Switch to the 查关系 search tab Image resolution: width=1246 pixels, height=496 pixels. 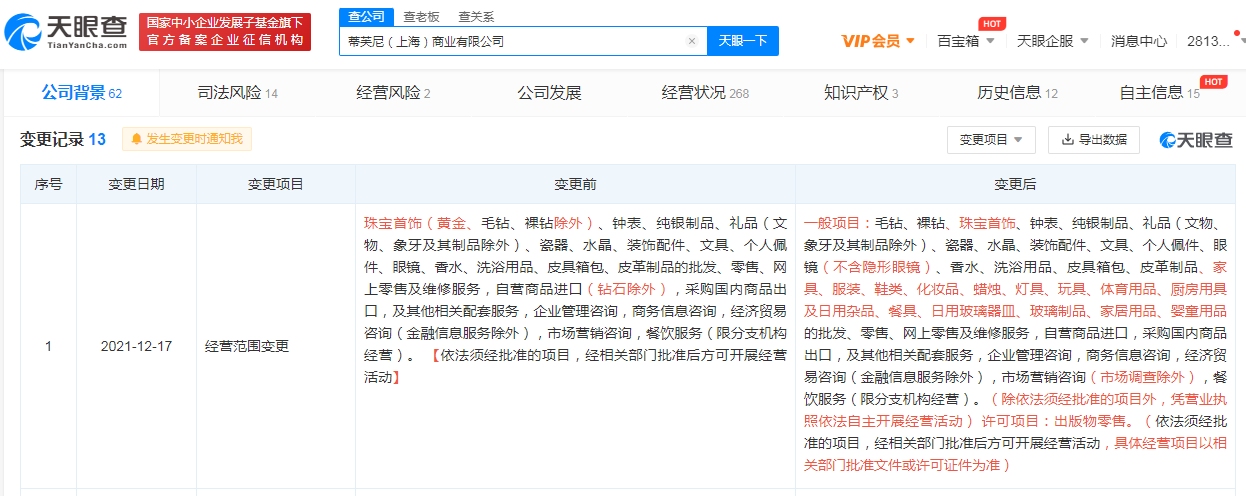pyautogui.click(x=476, y=17)
